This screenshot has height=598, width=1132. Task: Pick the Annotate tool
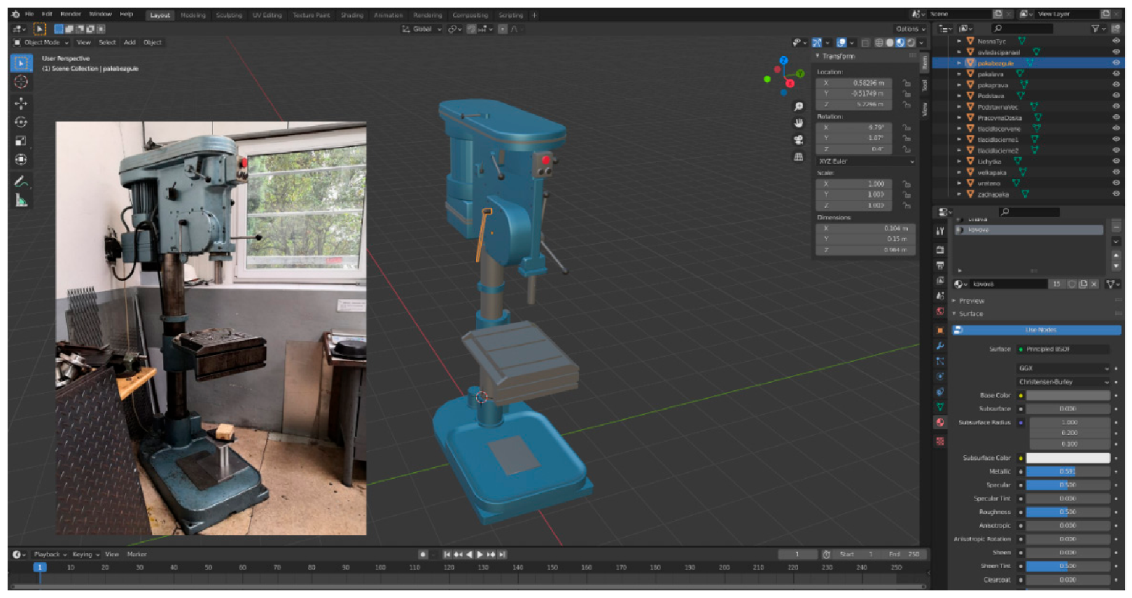click(20, 181)
